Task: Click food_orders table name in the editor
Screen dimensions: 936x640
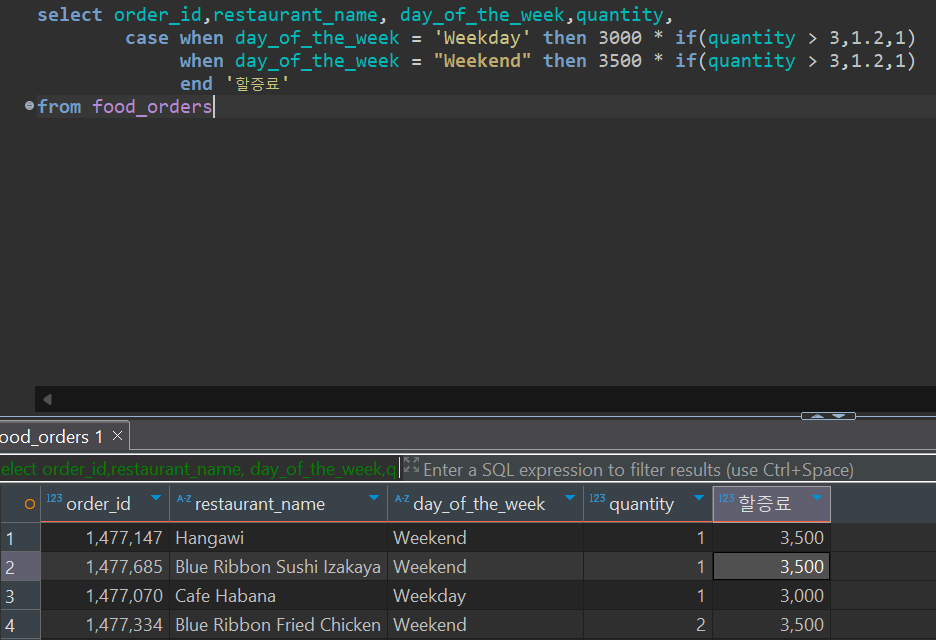Action: click(152, 107)
